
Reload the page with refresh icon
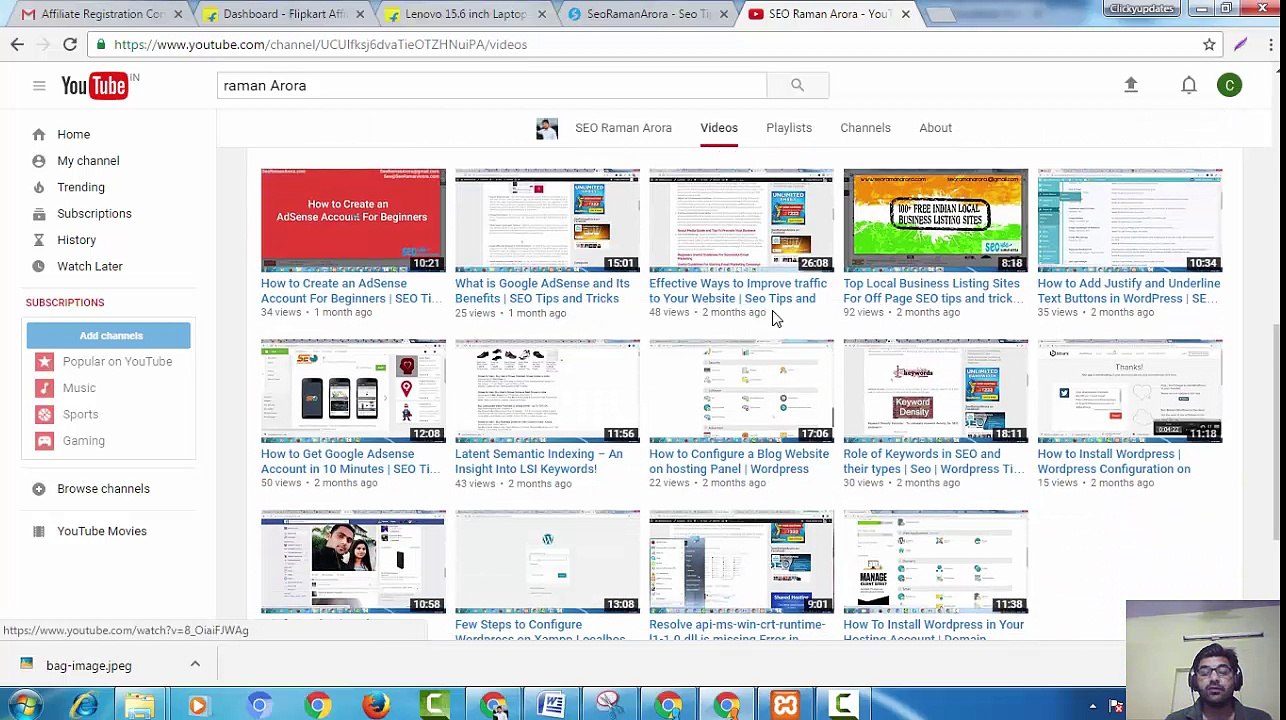point(70,44)
